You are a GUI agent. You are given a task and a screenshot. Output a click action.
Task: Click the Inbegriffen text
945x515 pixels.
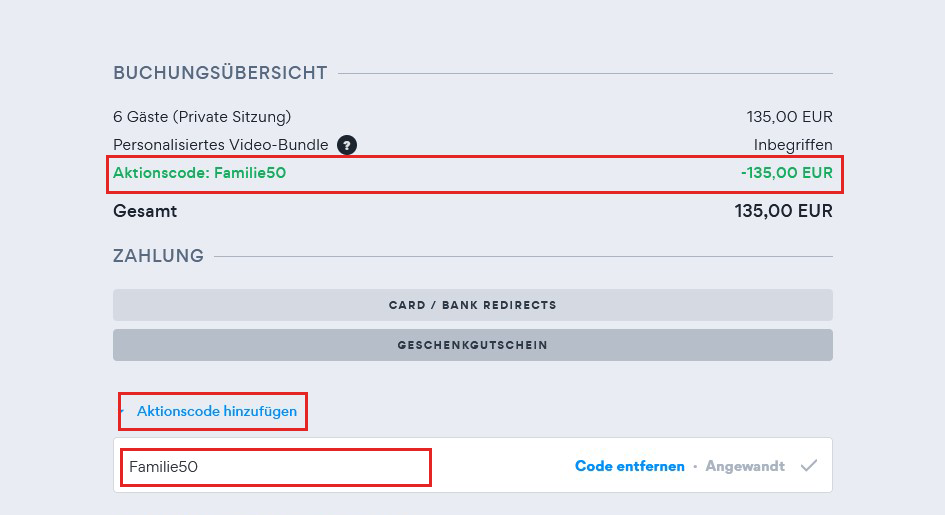(x=793, y=145)
